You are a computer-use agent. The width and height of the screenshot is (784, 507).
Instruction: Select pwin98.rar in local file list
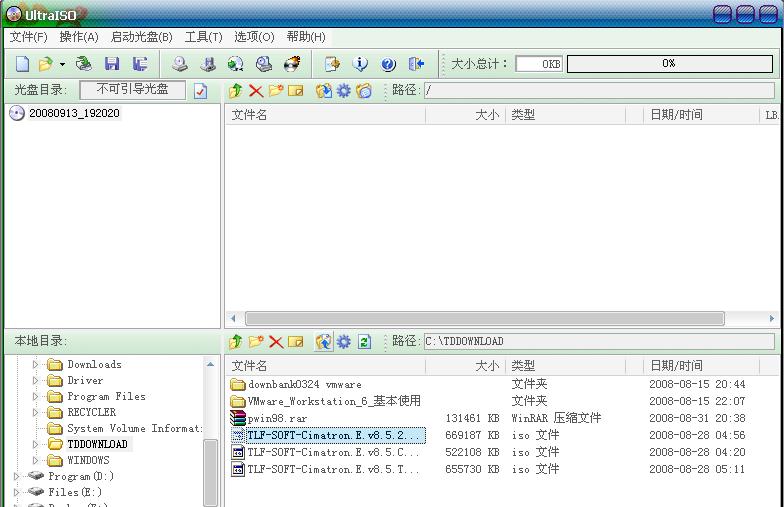click(278, 418)
